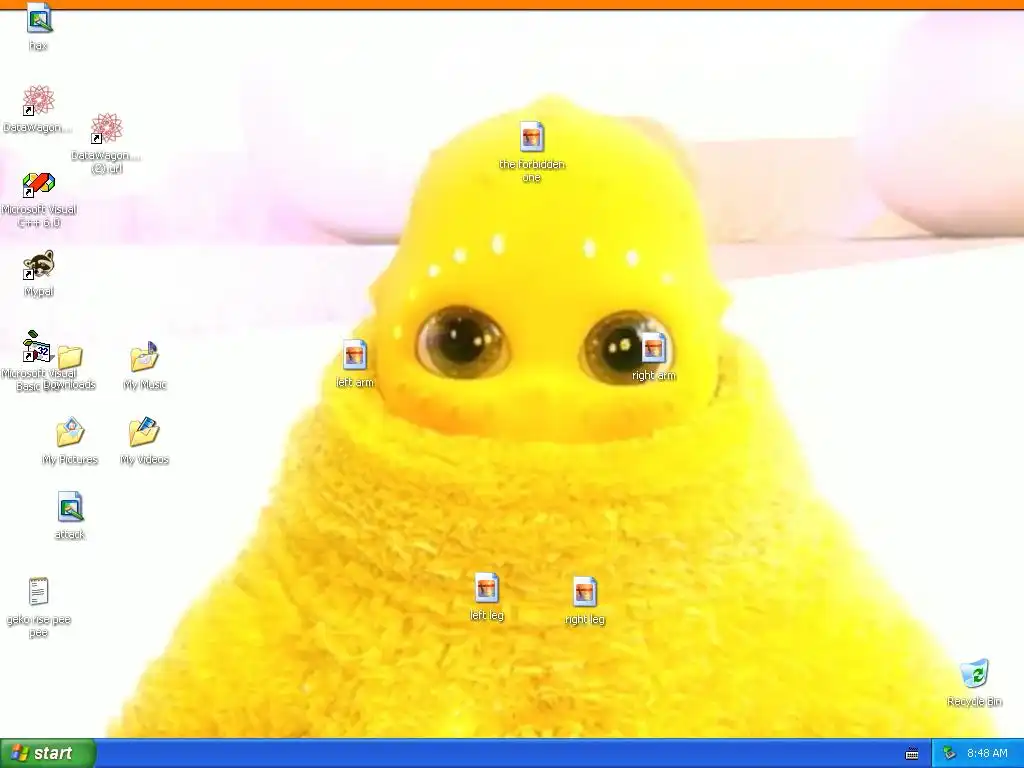Image resolution: width=1024 pixels, height=768 pixels.
Task: Select the Microsoft Visual C++ 6.0 shortcut
Action: click(x=39, y=185)
